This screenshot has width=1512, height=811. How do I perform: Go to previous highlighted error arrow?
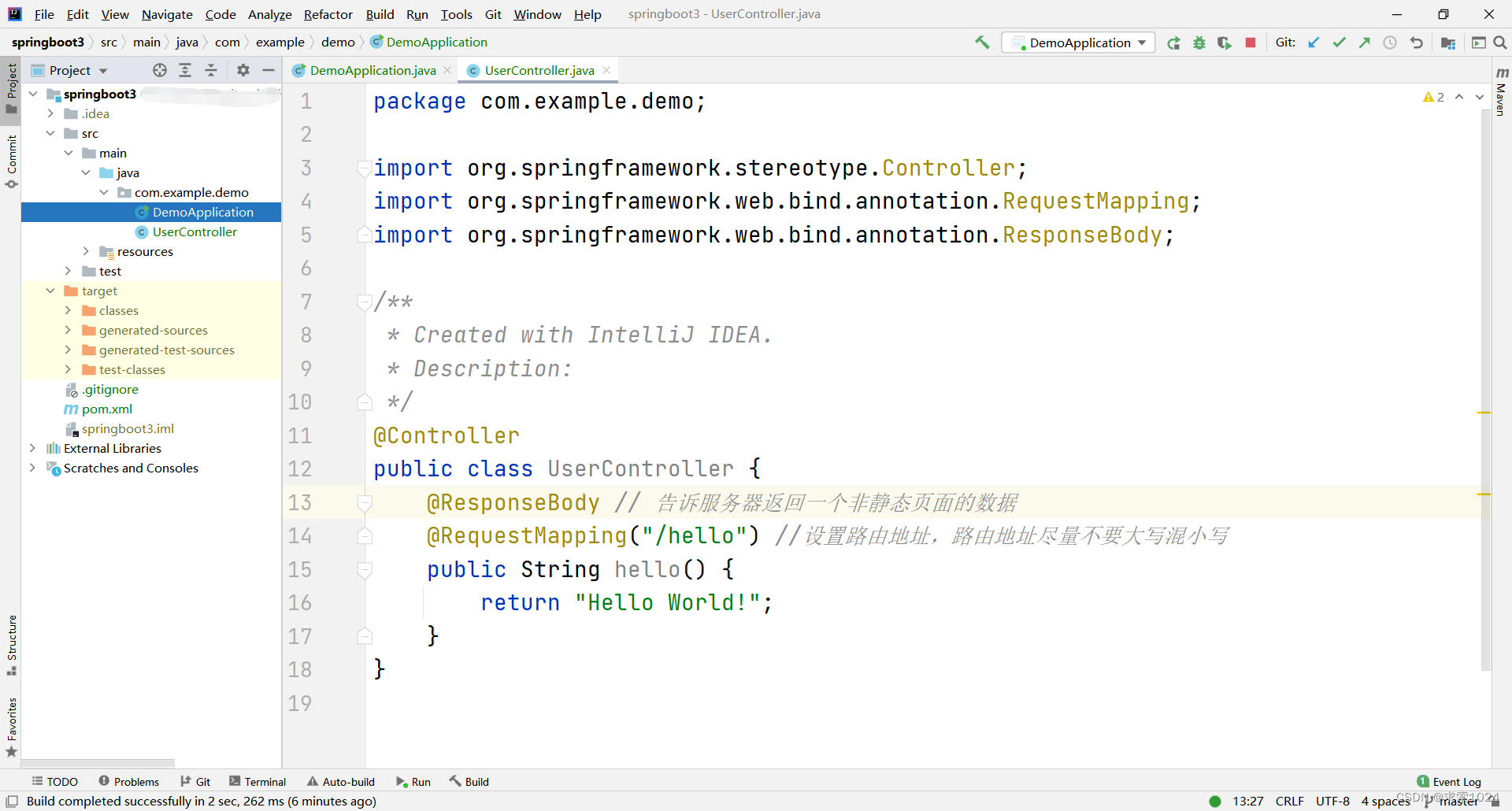(1459, 97)
